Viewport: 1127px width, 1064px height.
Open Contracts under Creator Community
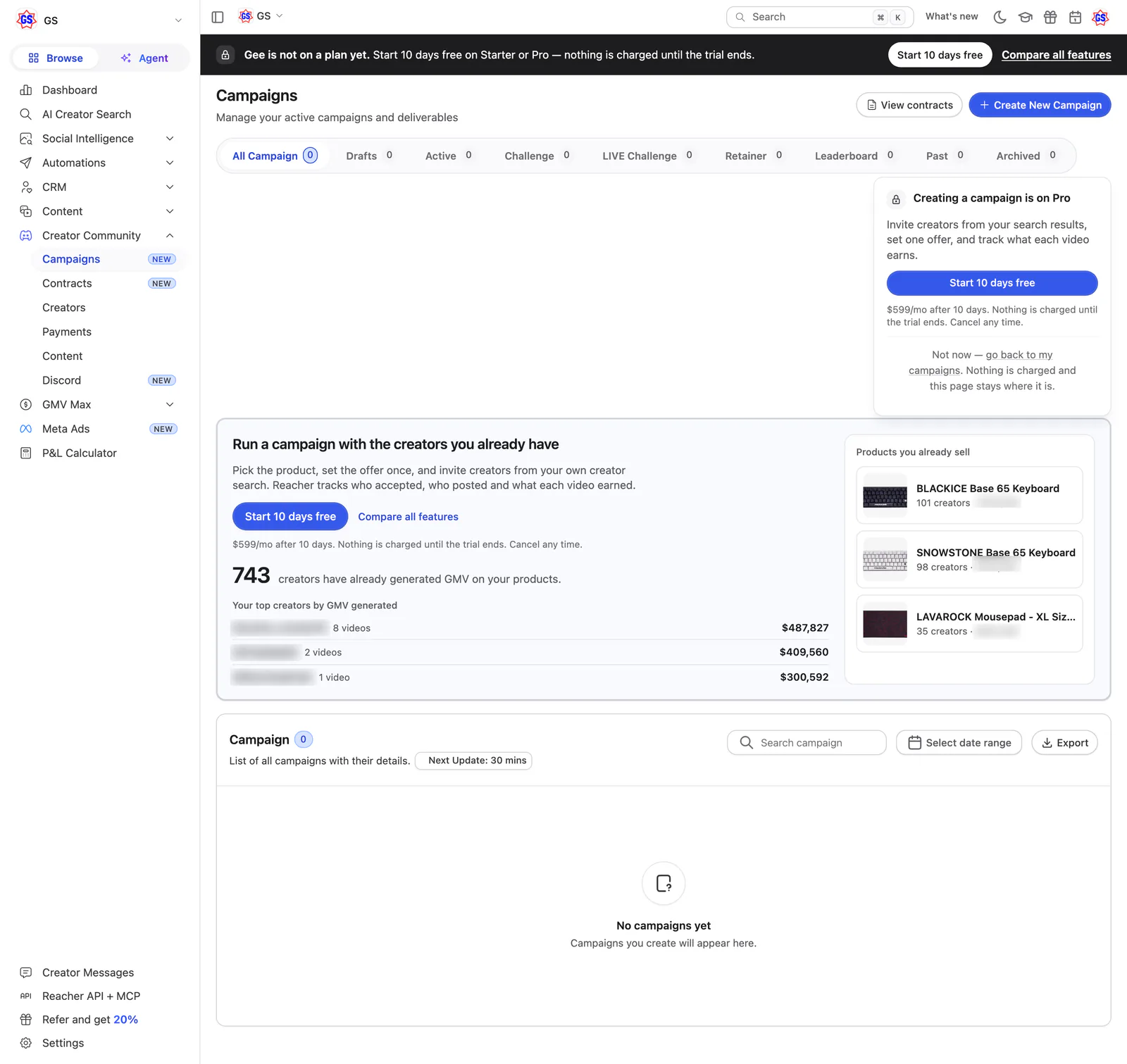(109, 283)
